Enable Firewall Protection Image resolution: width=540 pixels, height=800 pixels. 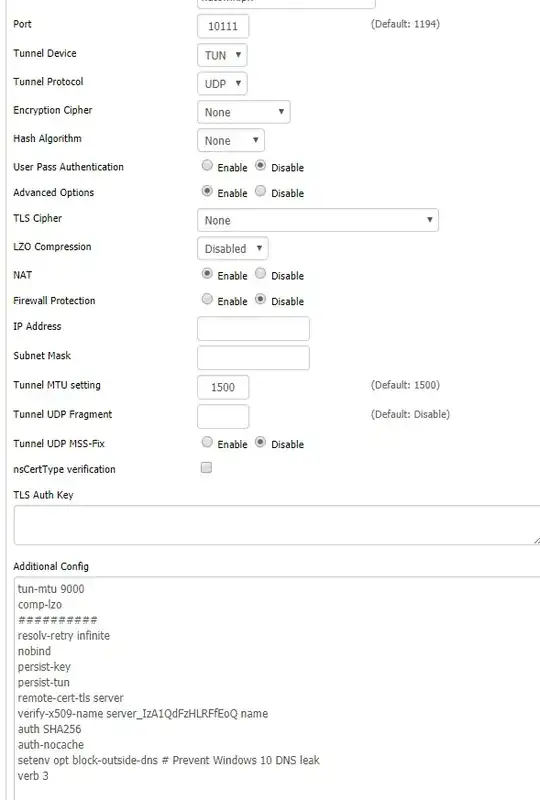tap(207, 299)
